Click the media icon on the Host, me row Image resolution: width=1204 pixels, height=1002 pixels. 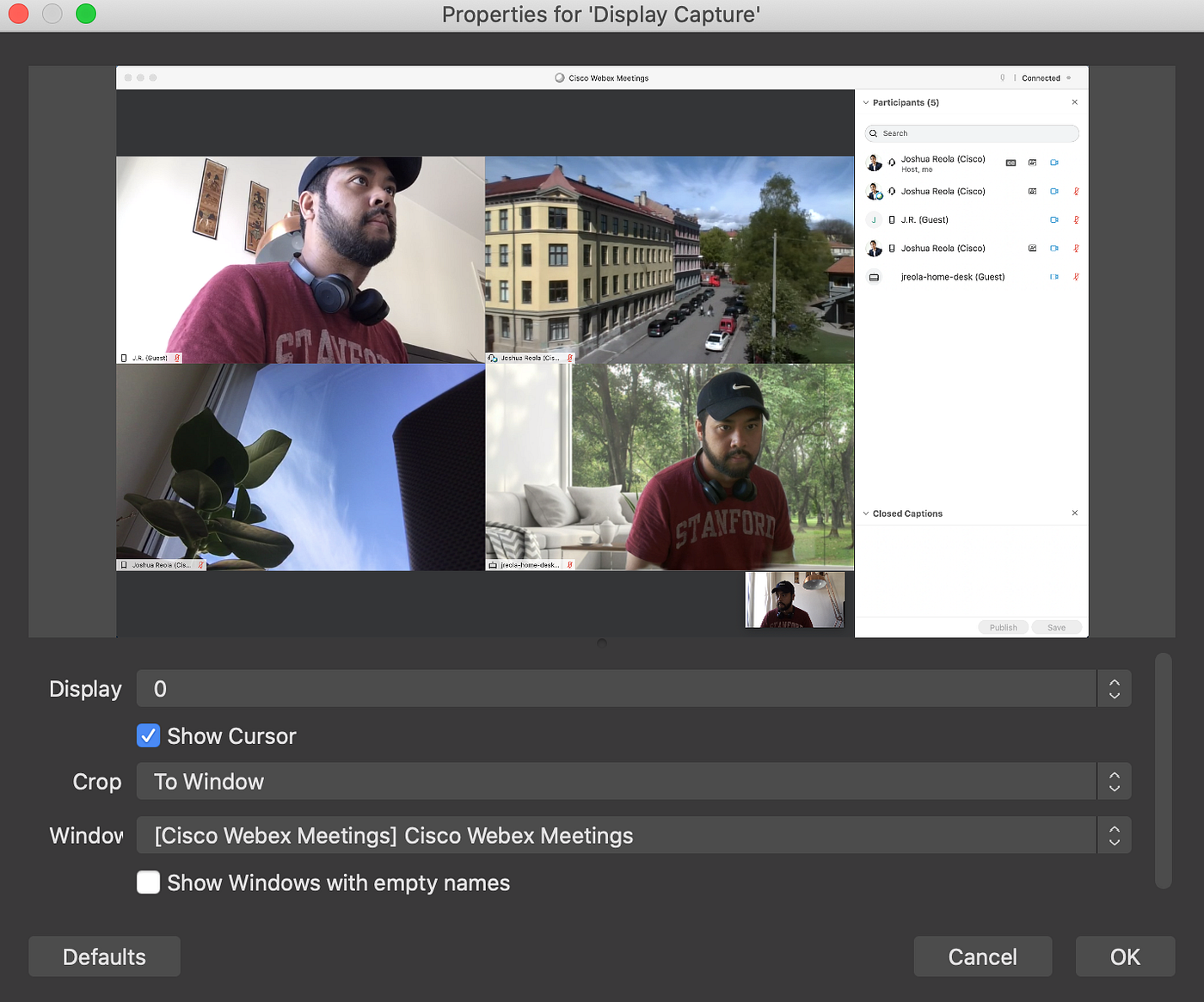tap(1033, 163)
